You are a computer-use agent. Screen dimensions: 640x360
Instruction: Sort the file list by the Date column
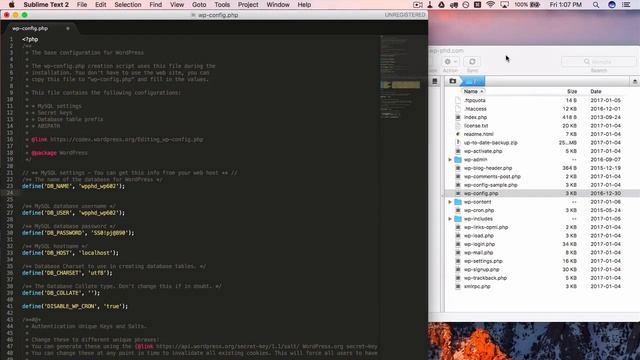tap(596, 91)
